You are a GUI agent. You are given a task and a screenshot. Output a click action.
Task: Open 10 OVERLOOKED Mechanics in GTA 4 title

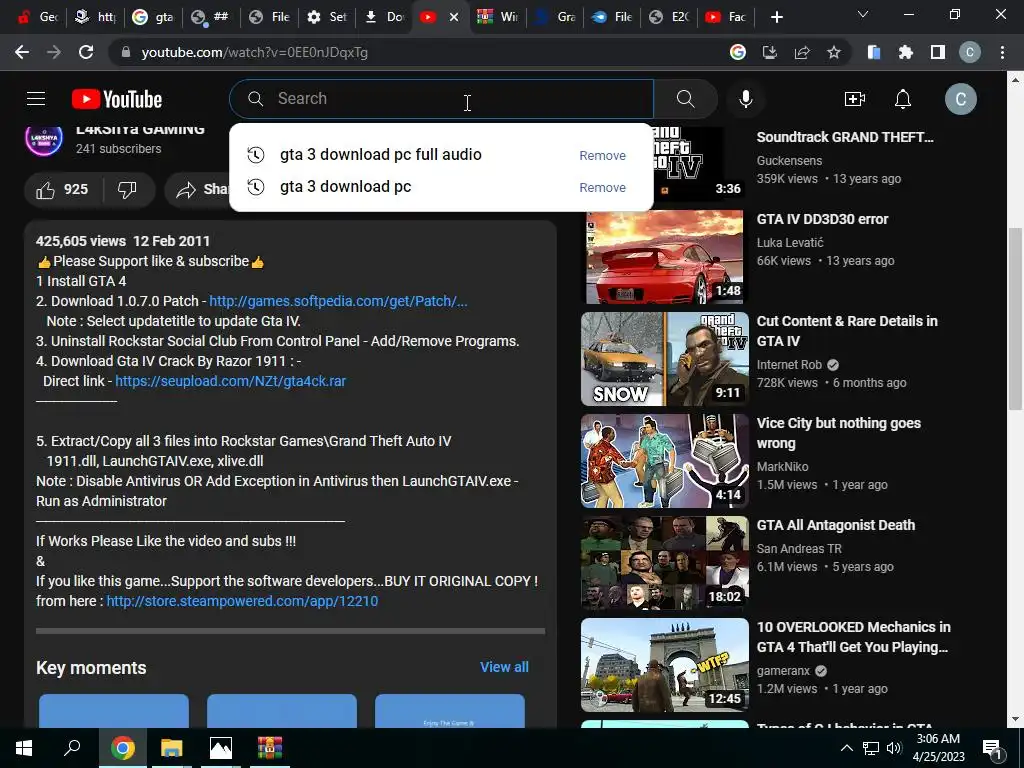click(x=854, y=637)
